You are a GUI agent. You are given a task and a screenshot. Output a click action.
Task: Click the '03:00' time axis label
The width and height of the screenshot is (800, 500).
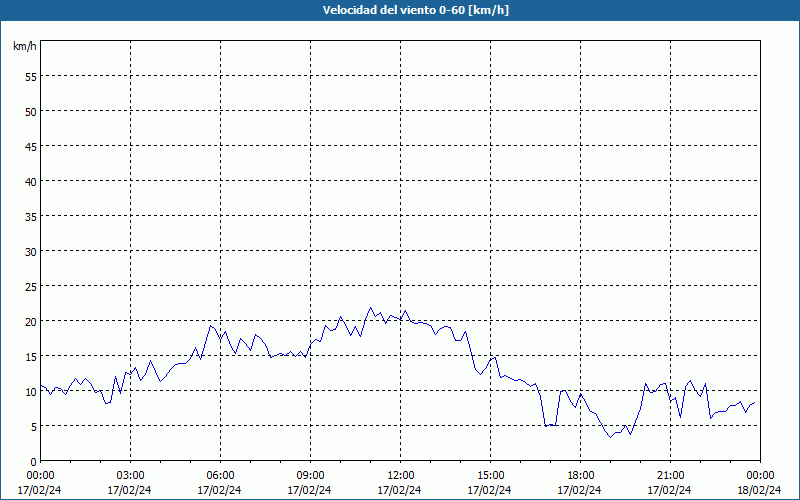coord(130,476)
